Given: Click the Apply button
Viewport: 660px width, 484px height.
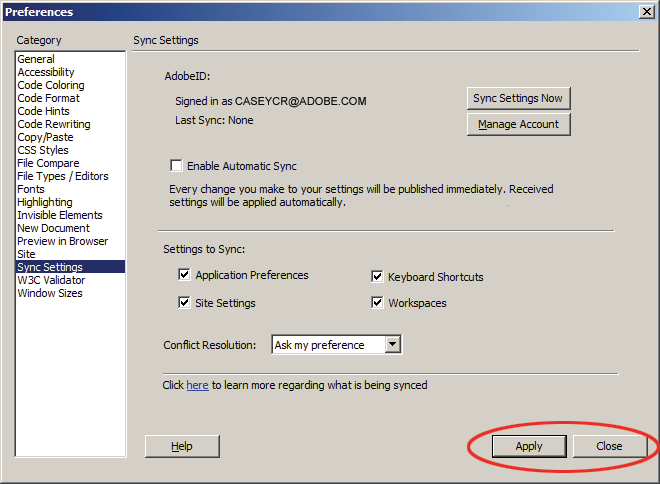Looking at the screenshot, I should click(529, 446).
